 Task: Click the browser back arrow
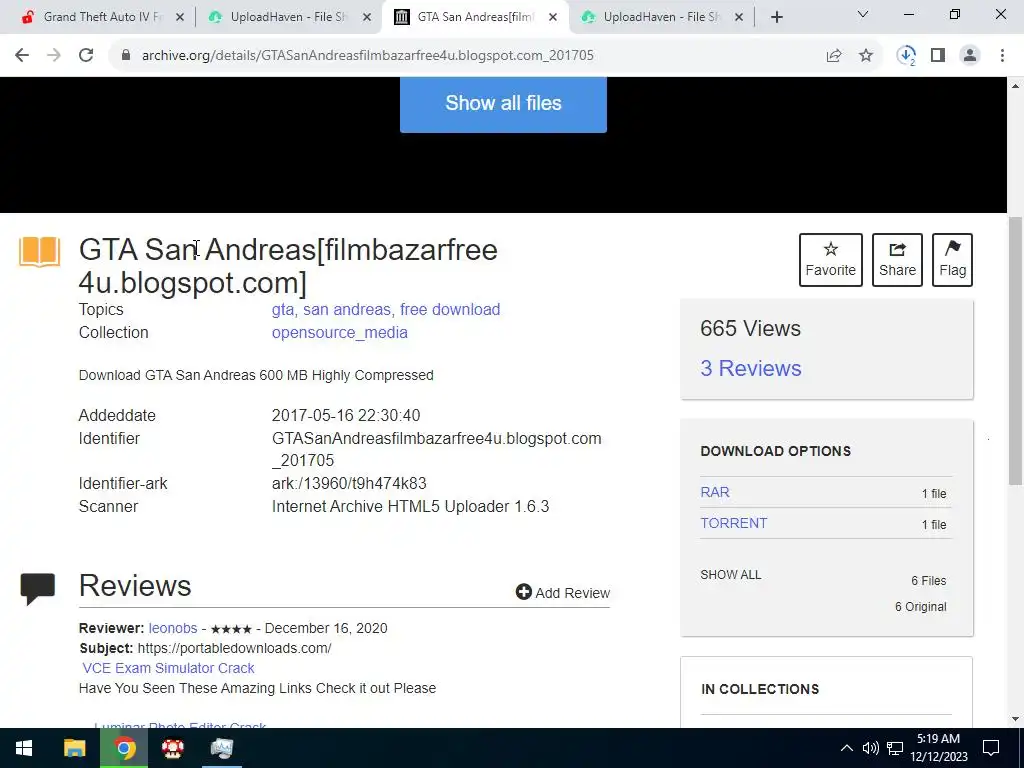click(x=22, y=56)
